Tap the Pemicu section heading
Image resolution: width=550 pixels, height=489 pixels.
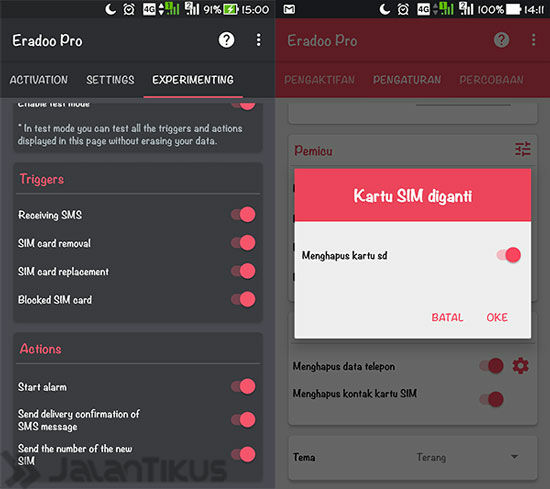313,150
